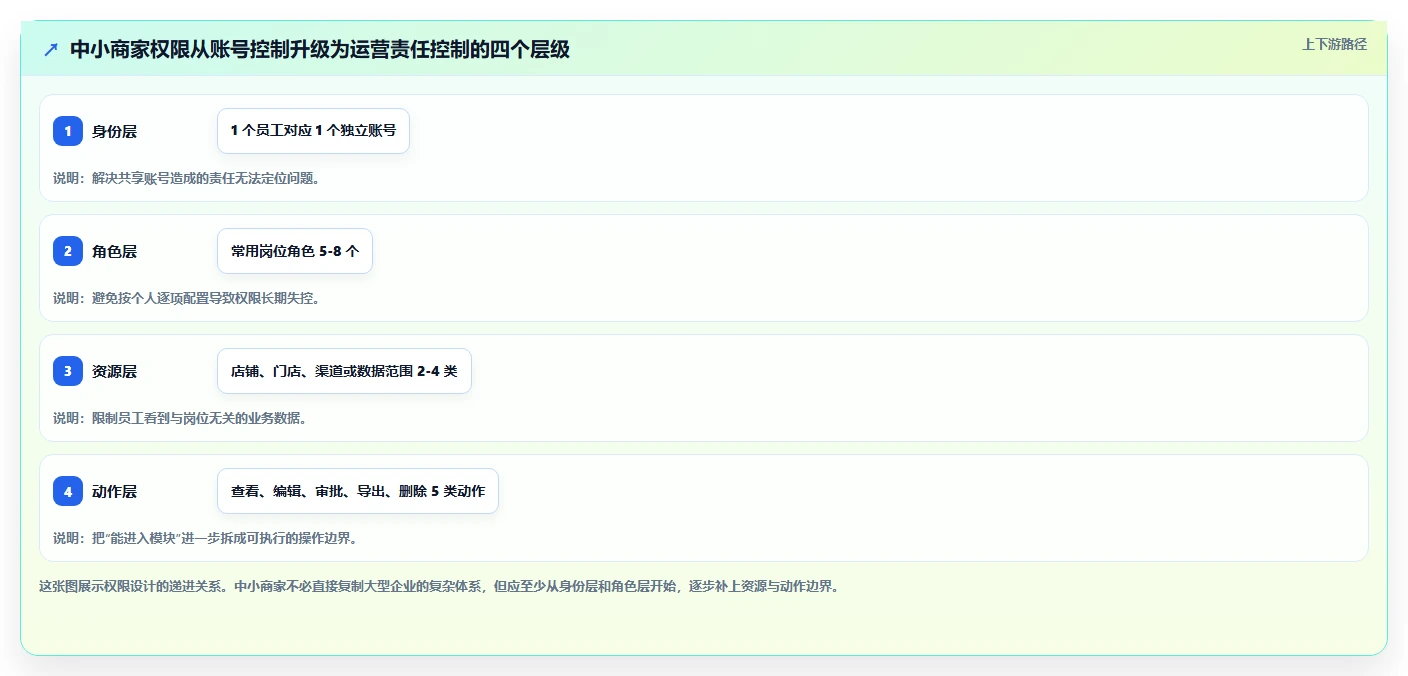
Task: Click the number 4 badge for 动作层
Action: [x=68, y=491]
